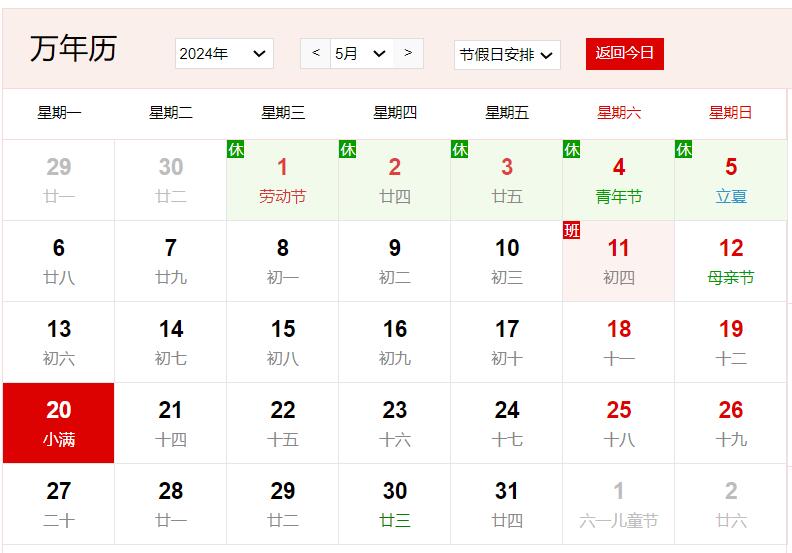Pick May 1 劳动节 date

coord(283,180)
